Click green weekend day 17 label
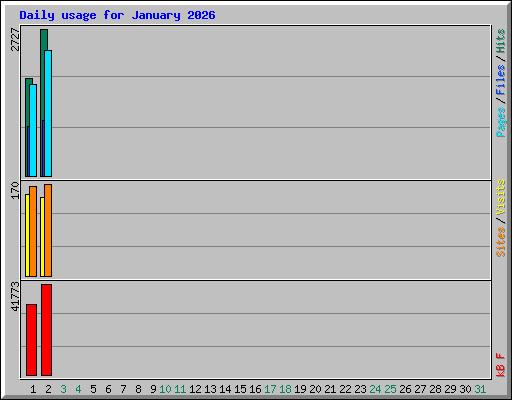The width and height of the screenshot is (512, 400). [270, 389]
